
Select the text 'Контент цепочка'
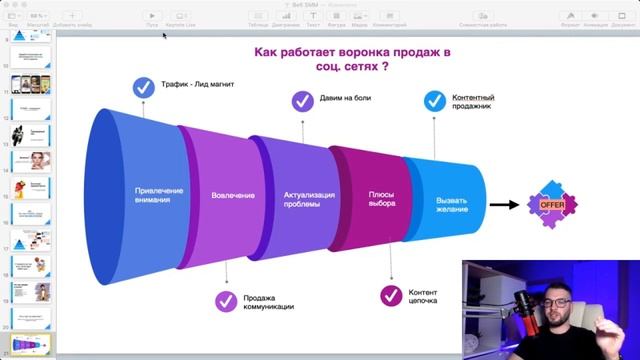pos(423,296)
